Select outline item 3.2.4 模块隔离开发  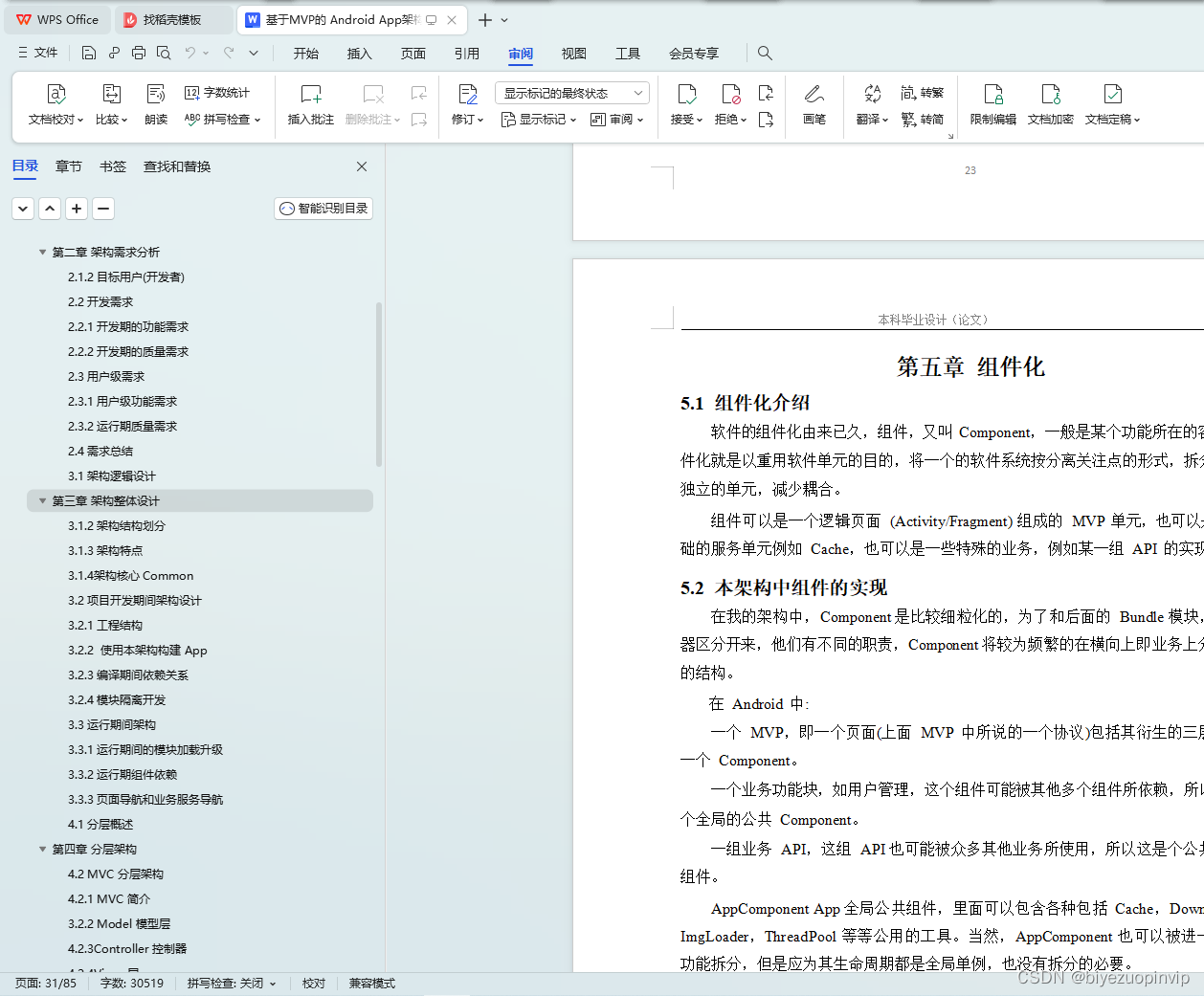(117, 700)
